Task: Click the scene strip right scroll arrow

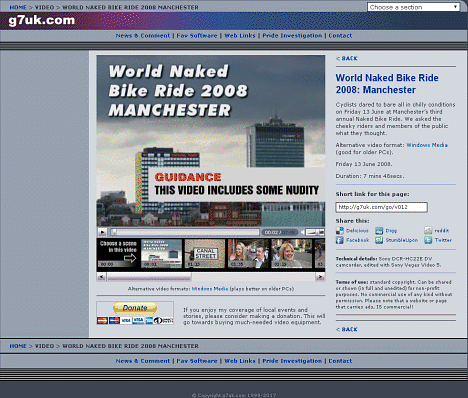Action: click(x=320, y=277)
